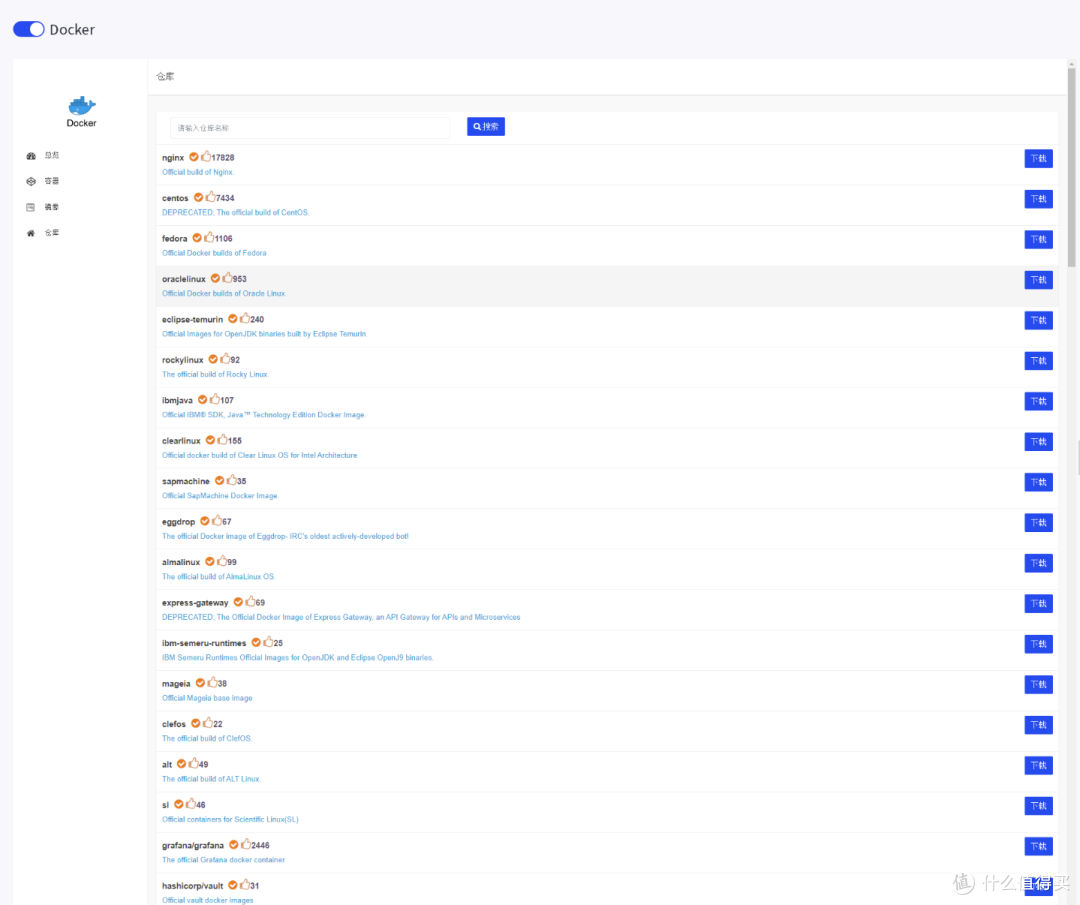Viewport: 1080px width, 905px height.
Task: Click the verified badge next to almalinux
Action: pos(209,561)
